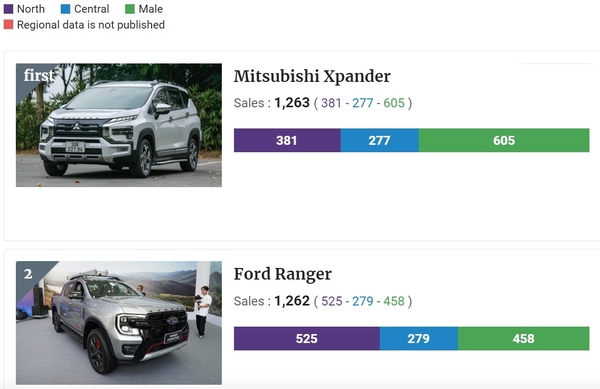The height and width of the screenshot is (389, 600).
Task: Open the Mitsubishi Xpander photo
Action: coord(119,125)
